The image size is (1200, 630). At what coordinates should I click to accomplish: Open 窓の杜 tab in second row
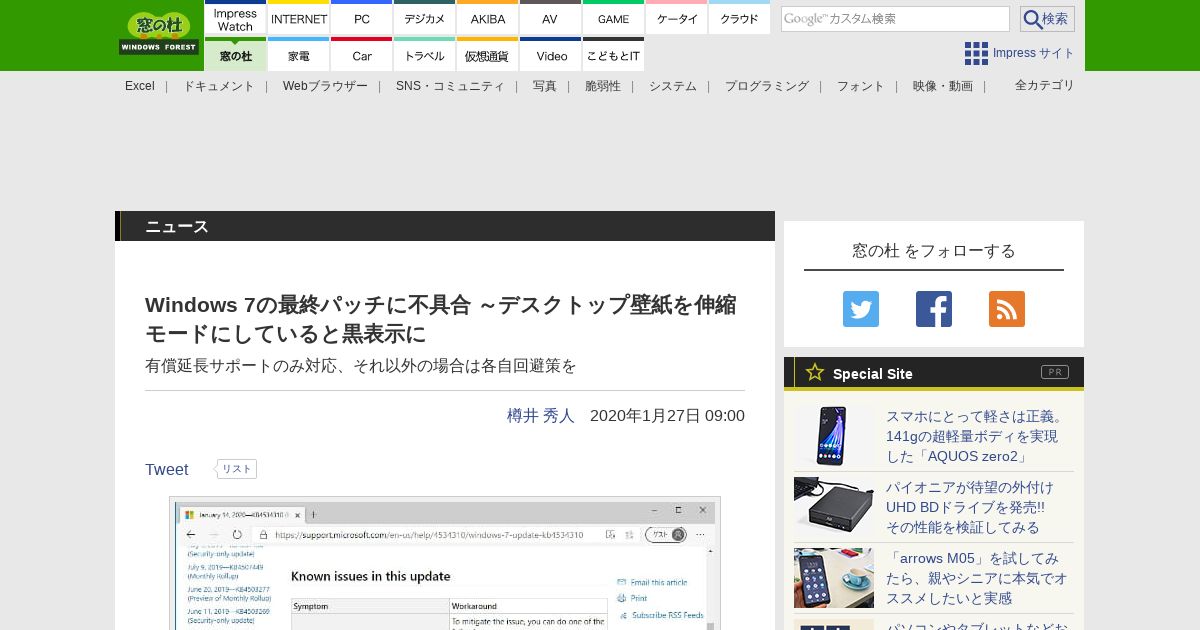tap(236, 55)
